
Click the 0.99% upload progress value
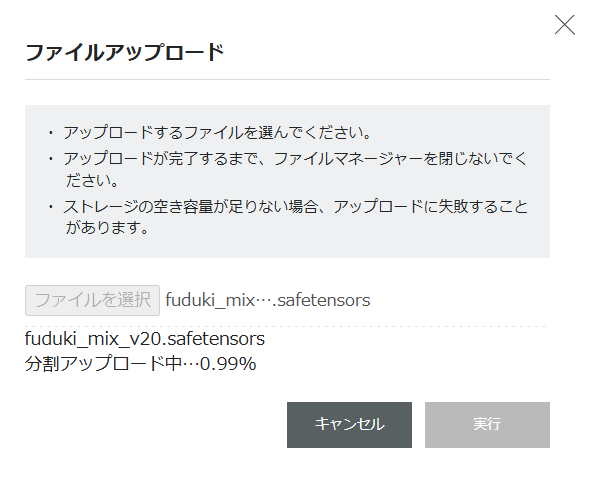(228, 364)
